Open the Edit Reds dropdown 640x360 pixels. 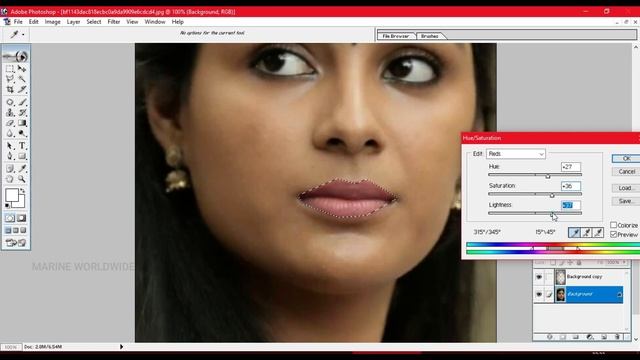coord(516,154)
